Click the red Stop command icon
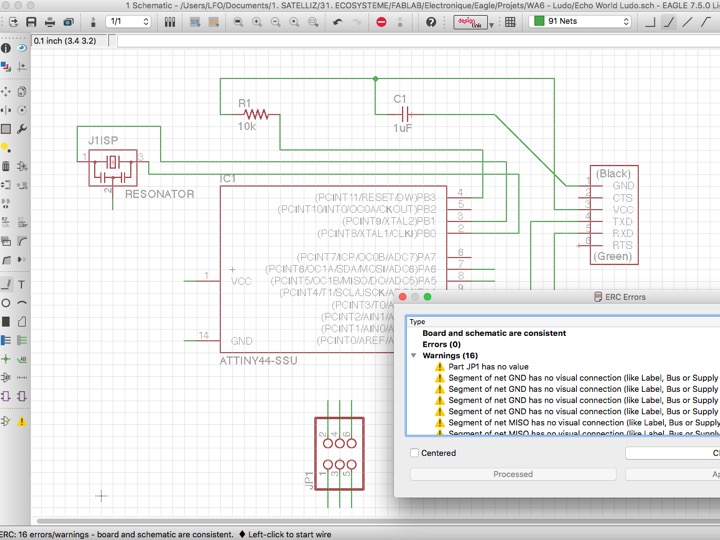 pyautogui.click(x=381, y=22)
